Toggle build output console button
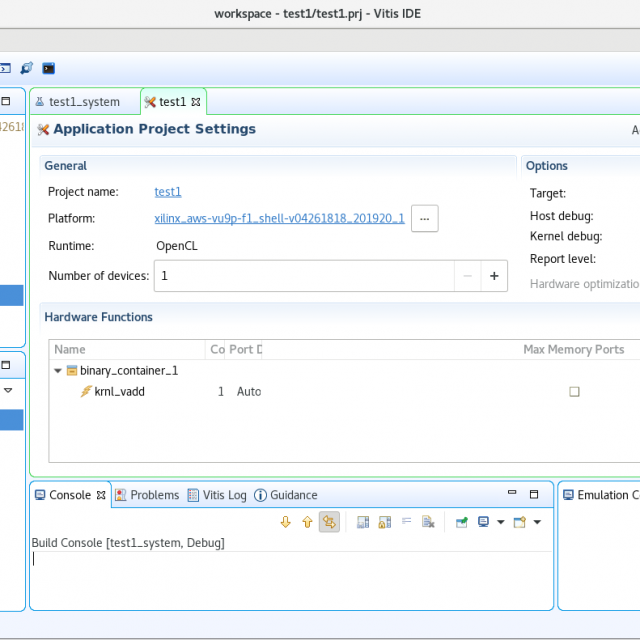The image size is (640, 640). pyautogui.click(x=329, y=522)
